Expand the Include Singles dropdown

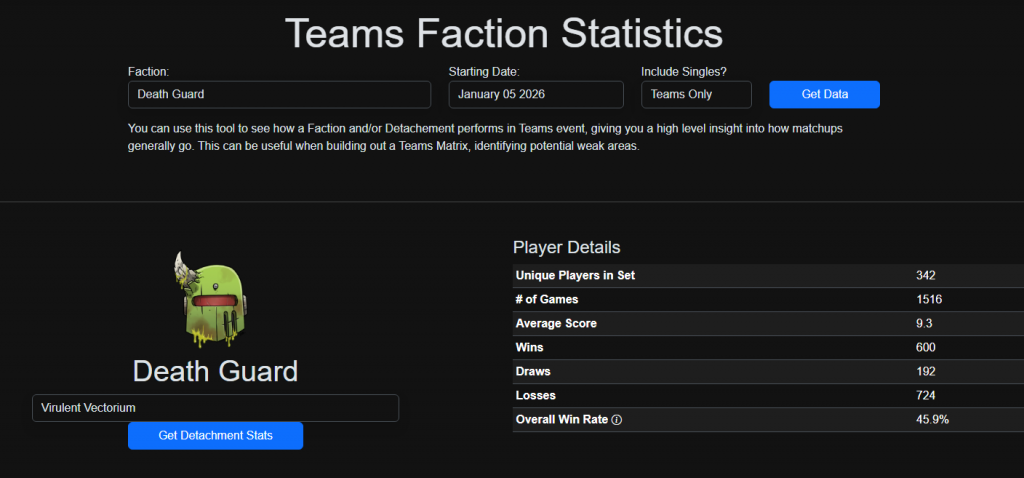(x=696, y=95)
